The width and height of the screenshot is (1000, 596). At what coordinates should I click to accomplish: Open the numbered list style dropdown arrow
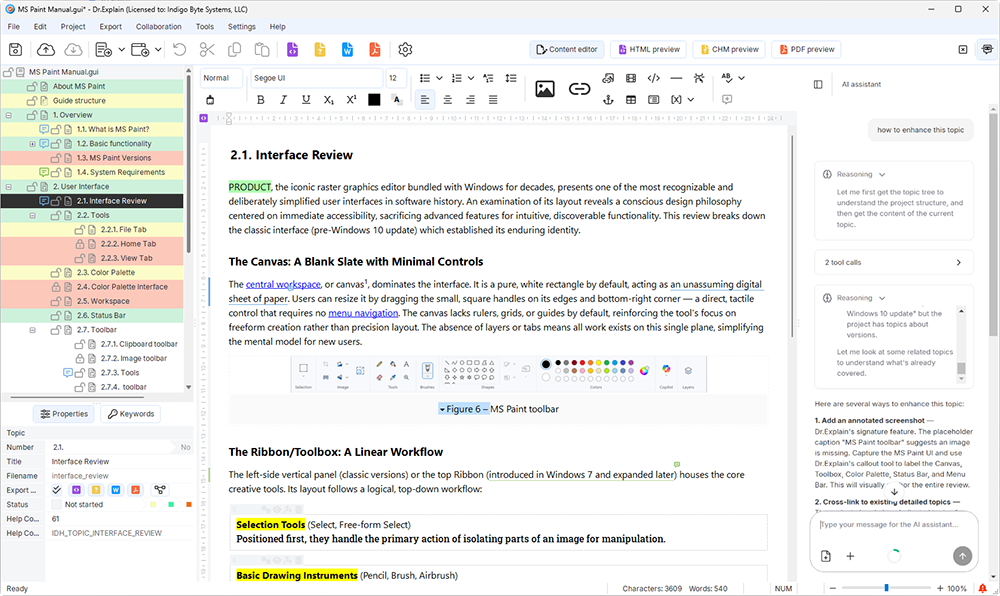pyautogui.click(x=471, y=78)
